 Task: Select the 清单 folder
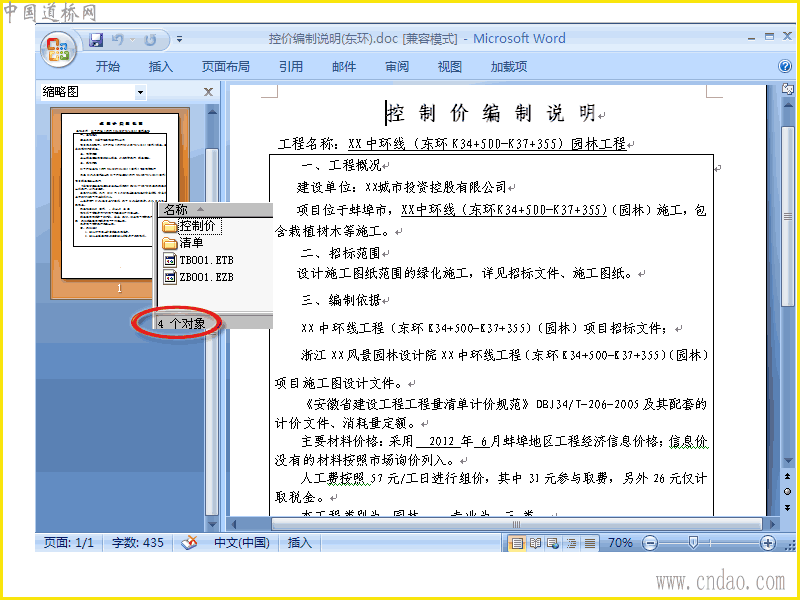click(183, 243)
